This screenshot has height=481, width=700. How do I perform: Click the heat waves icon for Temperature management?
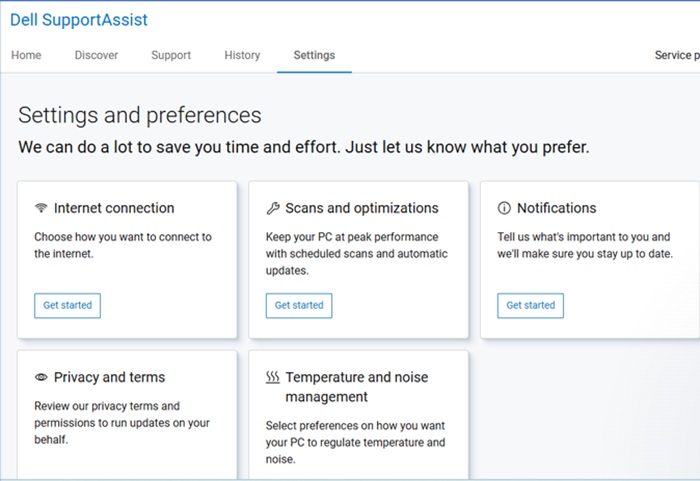click(x=273, y=377)
